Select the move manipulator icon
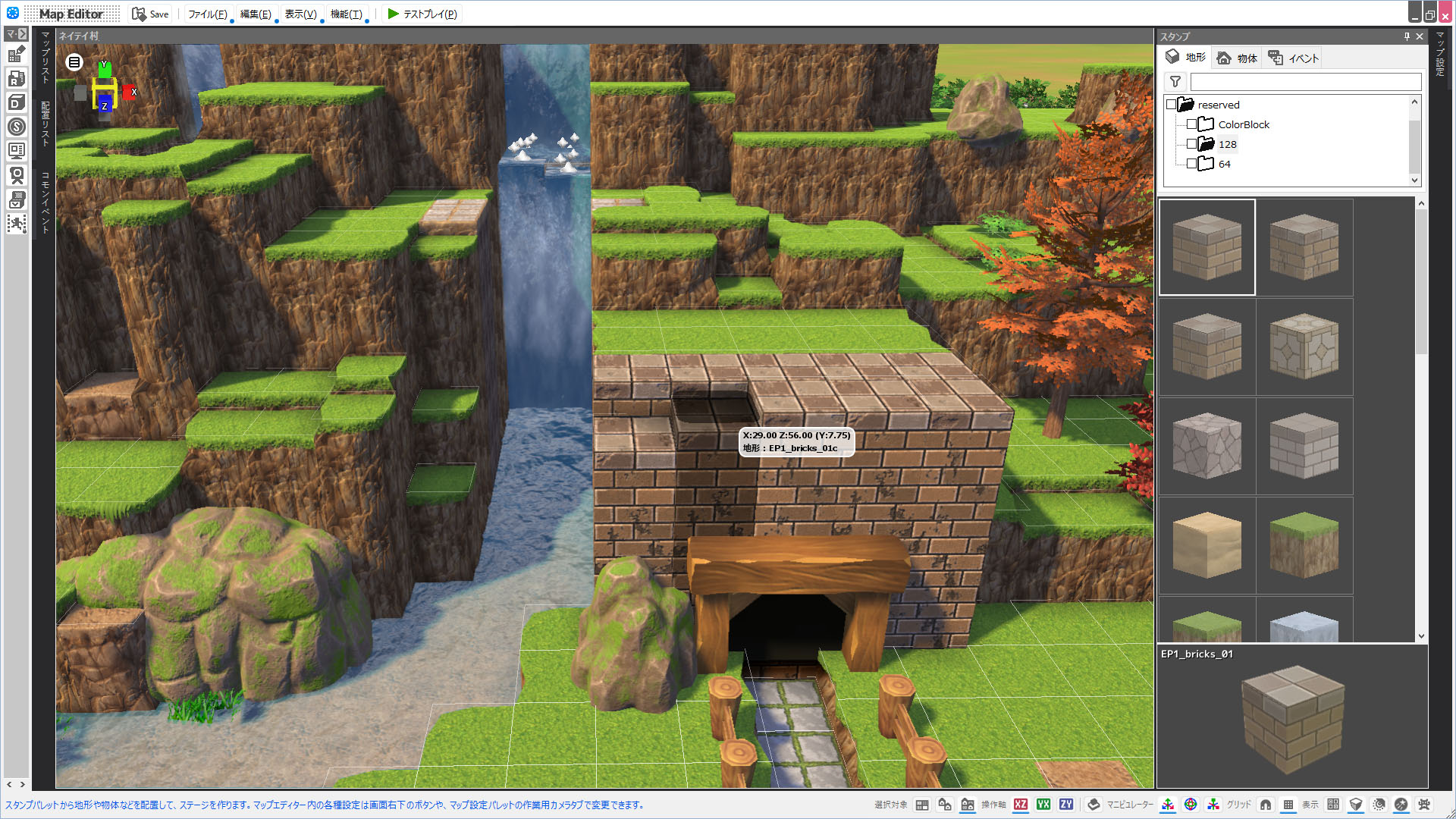Viewport: 1456px width, 819px height. coord(1168,805)
